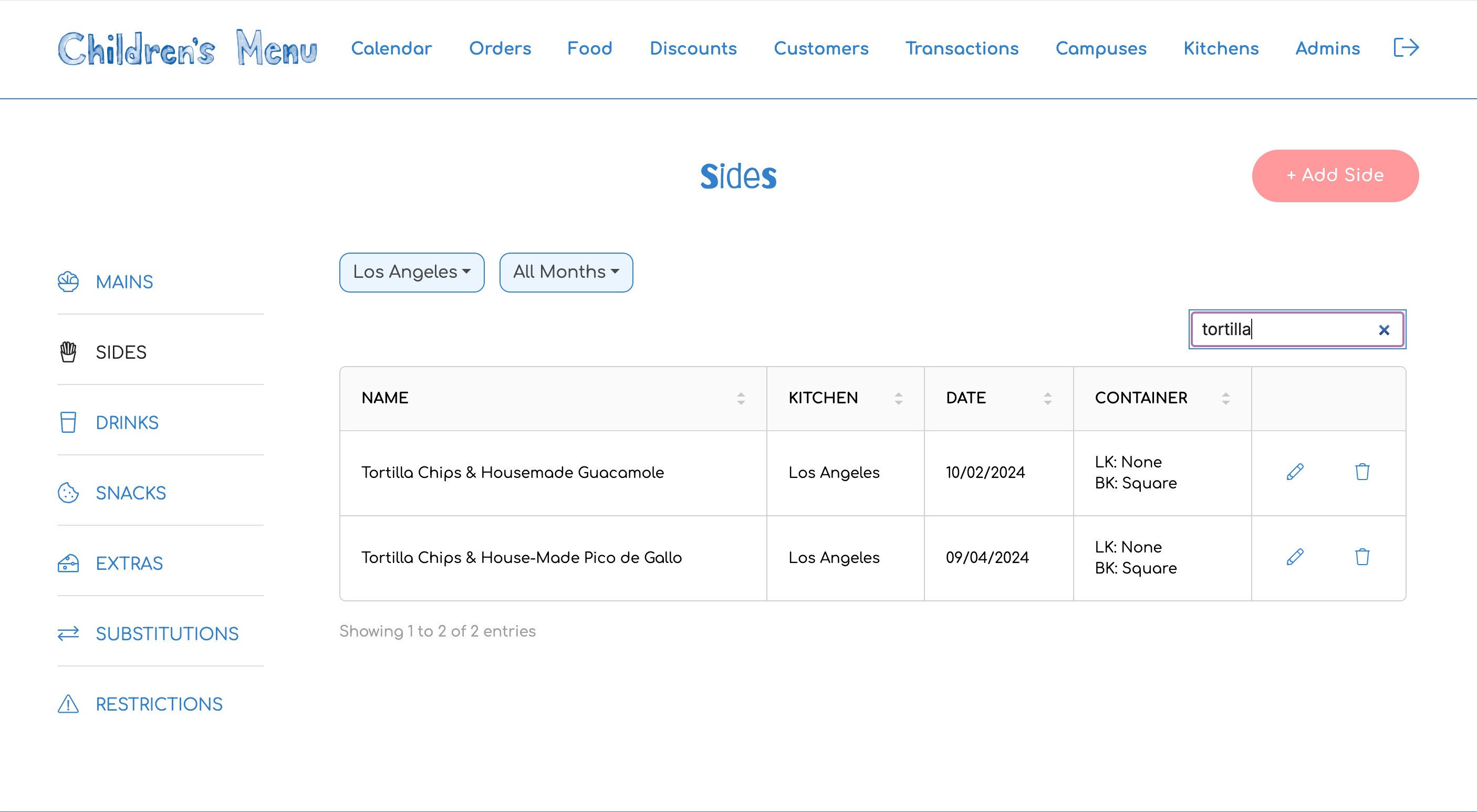
Task: Open Kitchens in top navigation
Action: (x=1221, y=48)
